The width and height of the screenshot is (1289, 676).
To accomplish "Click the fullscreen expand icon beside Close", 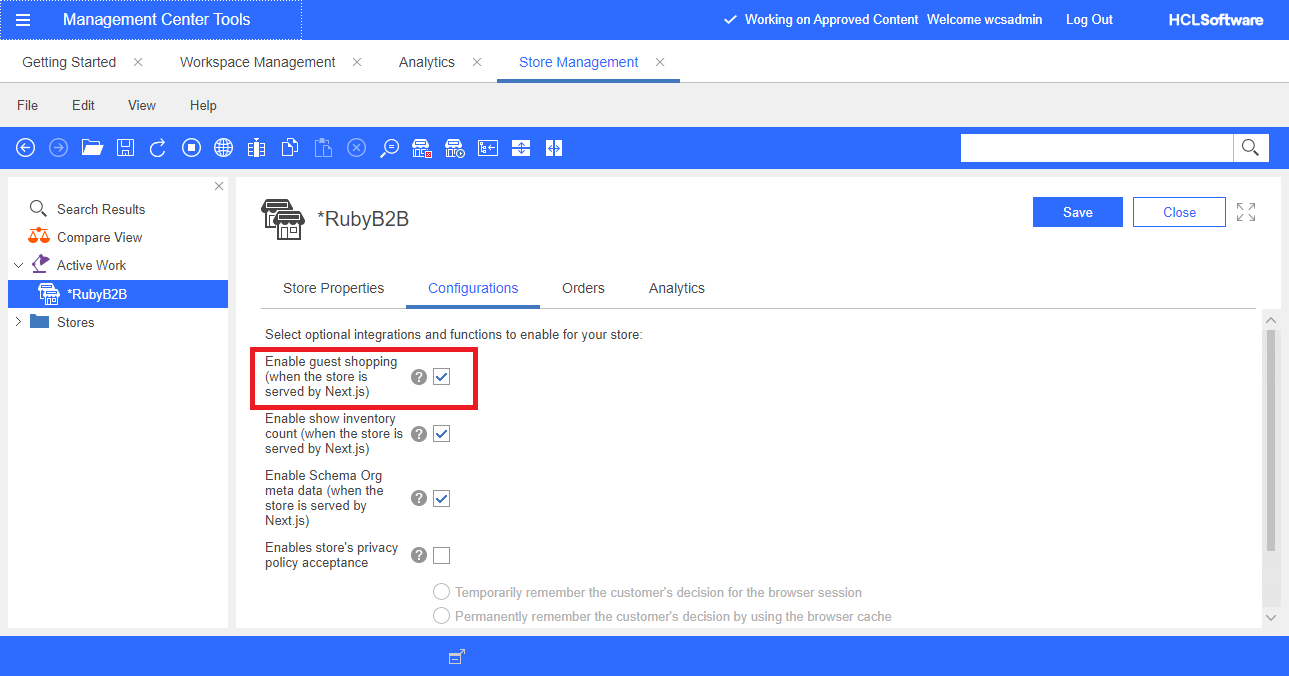I will (x=1246, y=212).
